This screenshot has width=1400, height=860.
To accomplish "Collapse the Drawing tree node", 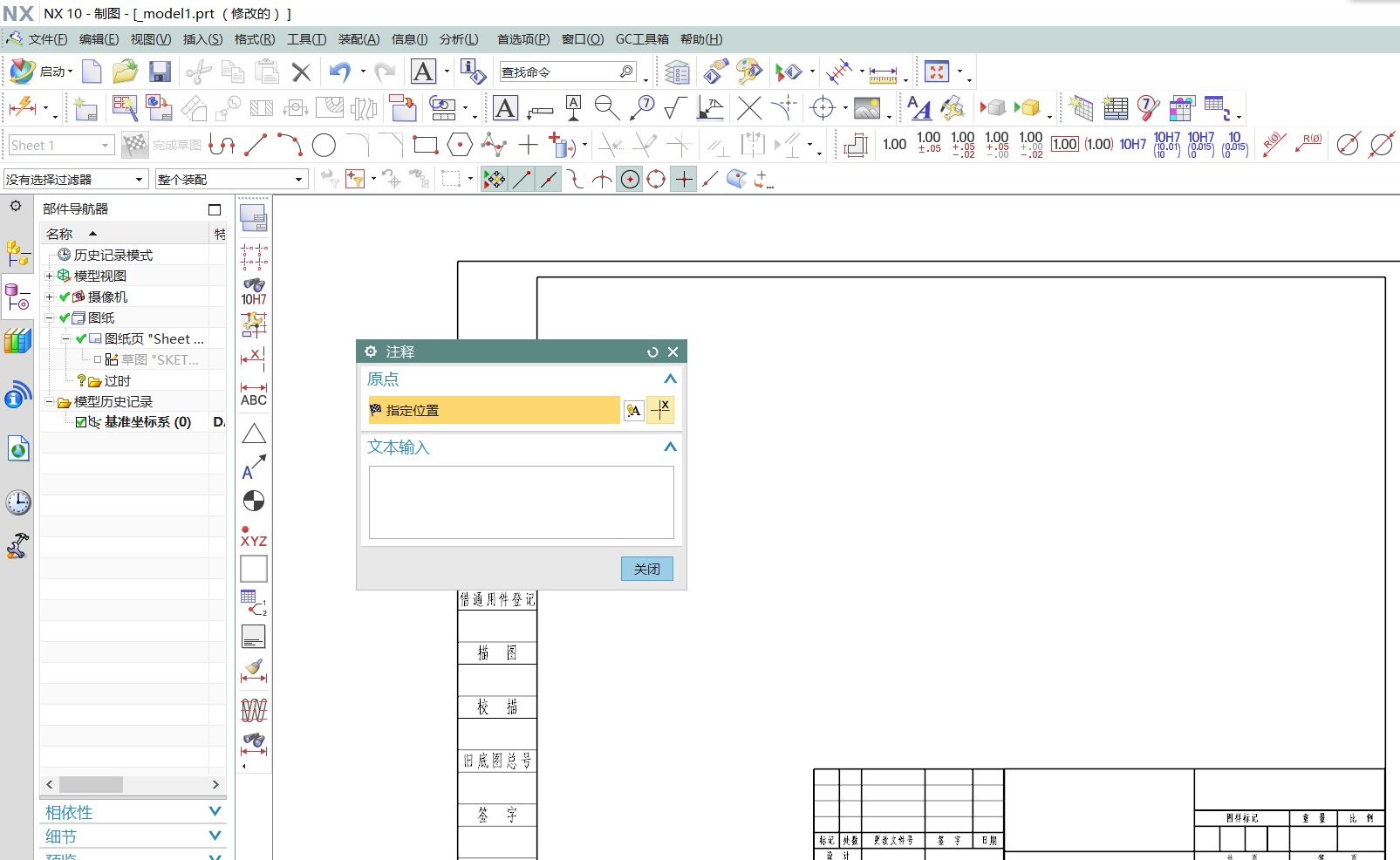I will click(x=50, y=317).
